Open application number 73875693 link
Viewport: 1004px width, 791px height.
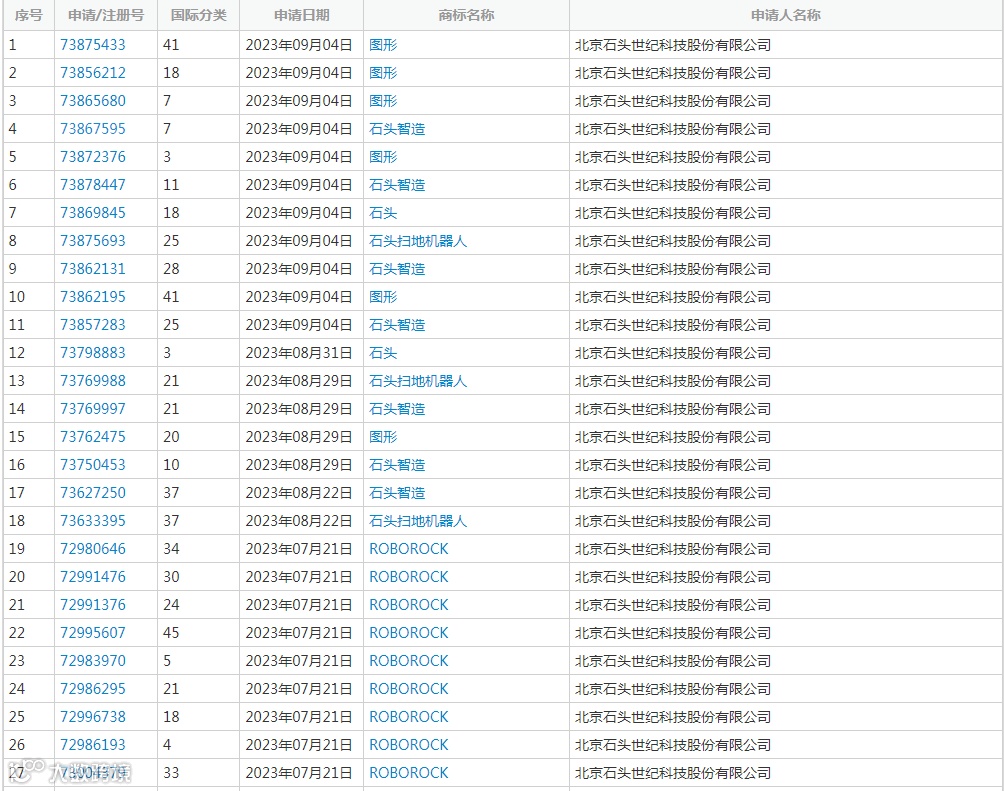tap(93, 241)
